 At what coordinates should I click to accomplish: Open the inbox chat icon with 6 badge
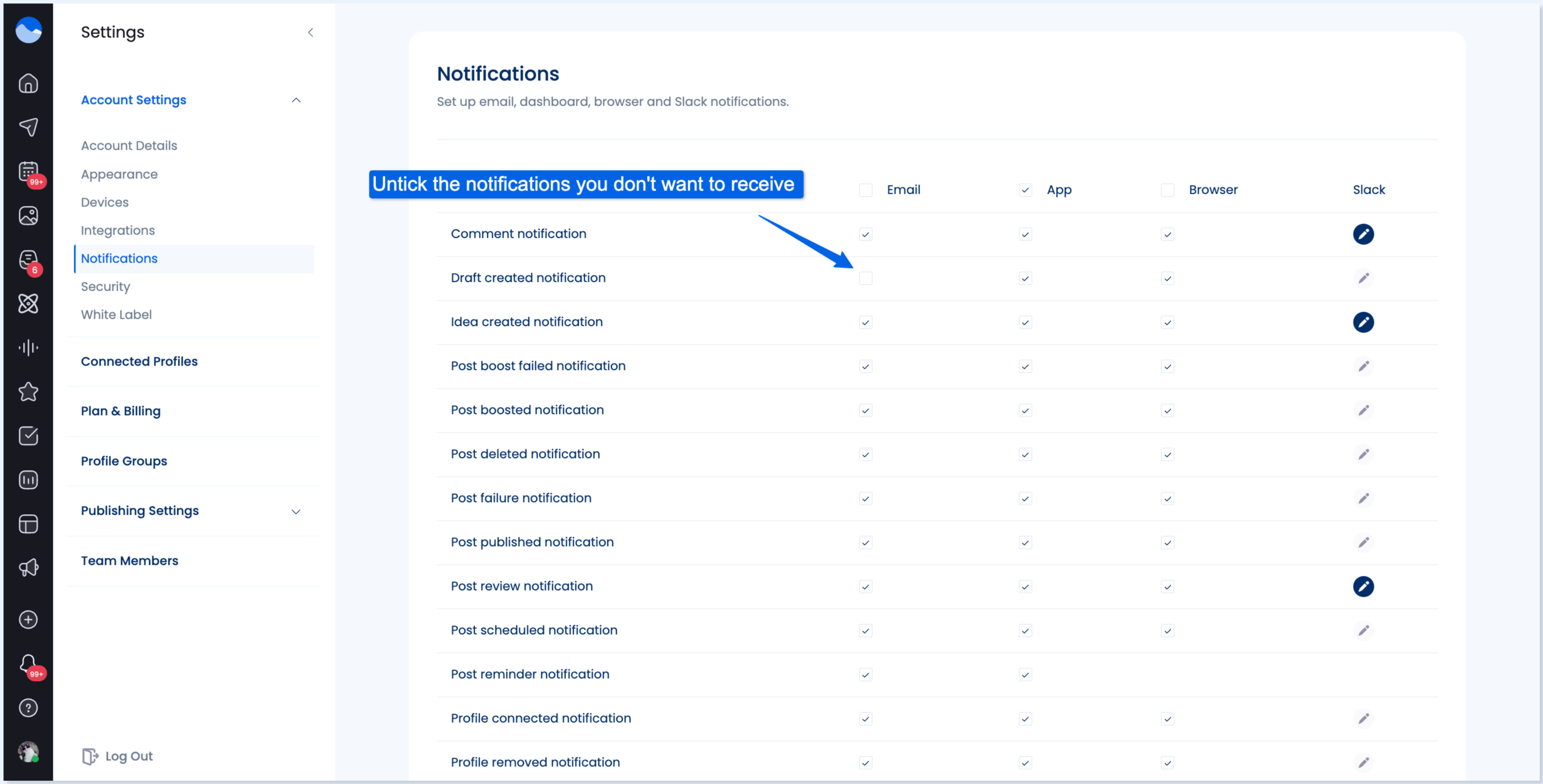[x=28, y=259]
